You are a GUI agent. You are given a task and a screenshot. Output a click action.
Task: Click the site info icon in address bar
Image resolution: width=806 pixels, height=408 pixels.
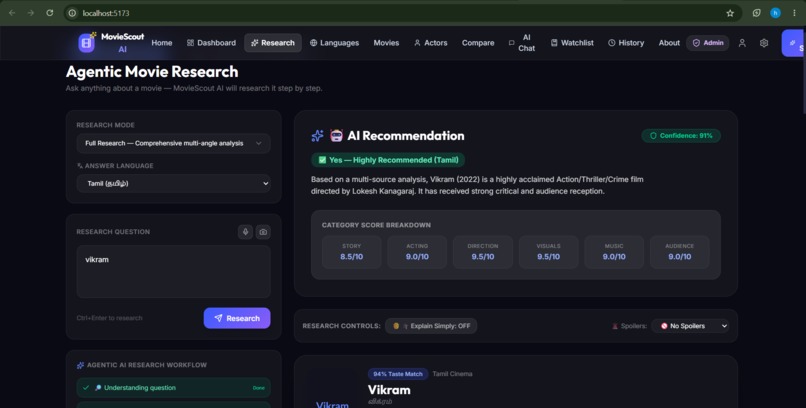click(x=72, y=13)
